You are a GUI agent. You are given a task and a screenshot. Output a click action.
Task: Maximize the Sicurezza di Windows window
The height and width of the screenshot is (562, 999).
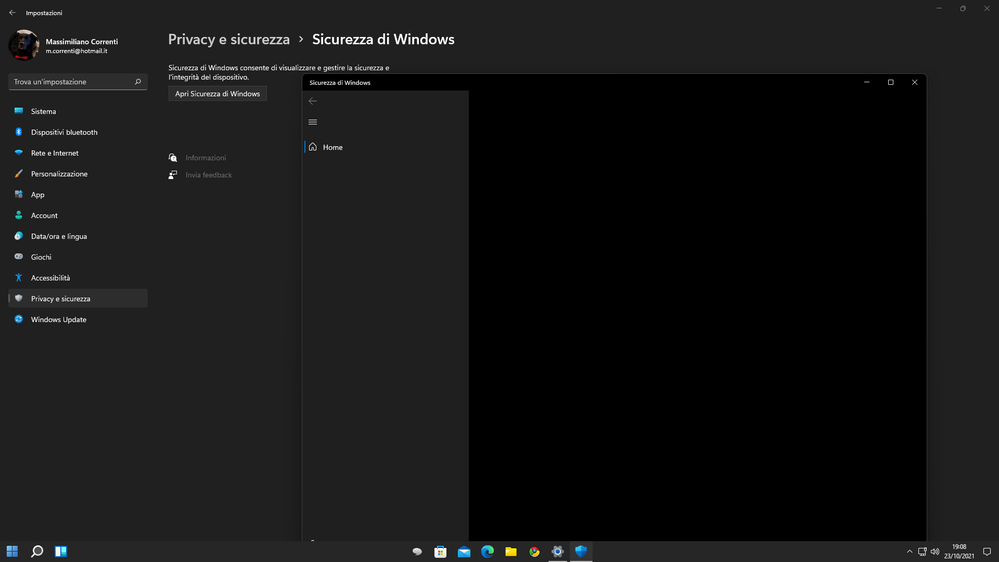click(891, 82)
